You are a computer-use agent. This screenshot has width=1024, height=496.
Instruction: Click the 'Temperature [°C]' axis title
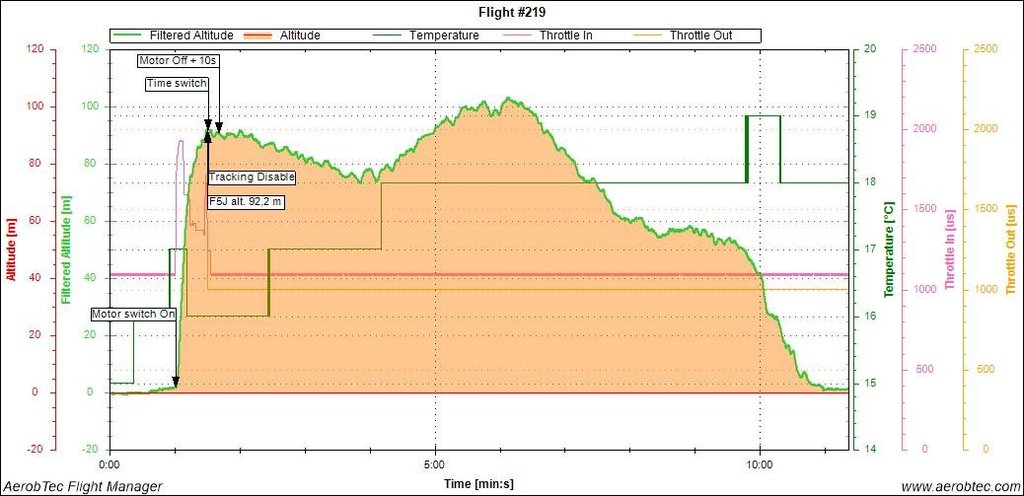[889, 248]
